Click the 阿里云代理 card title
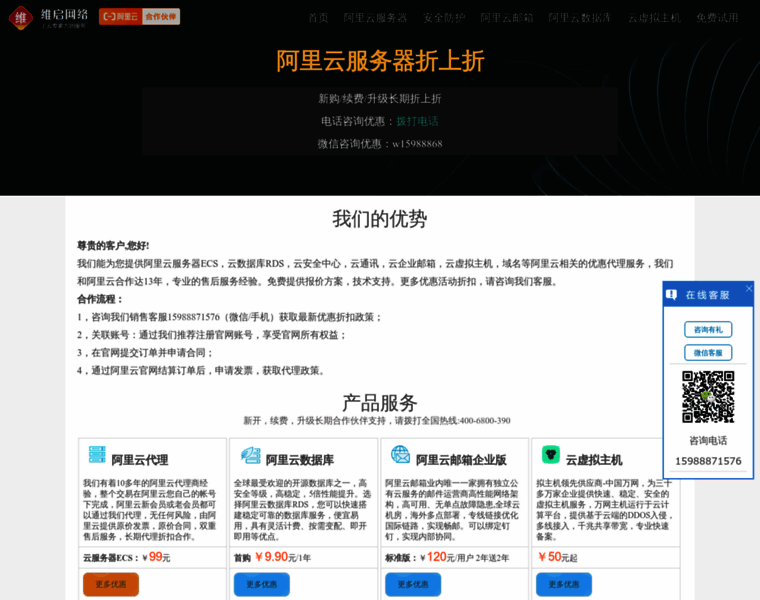The image size is (760, 600). pos(140,460)
